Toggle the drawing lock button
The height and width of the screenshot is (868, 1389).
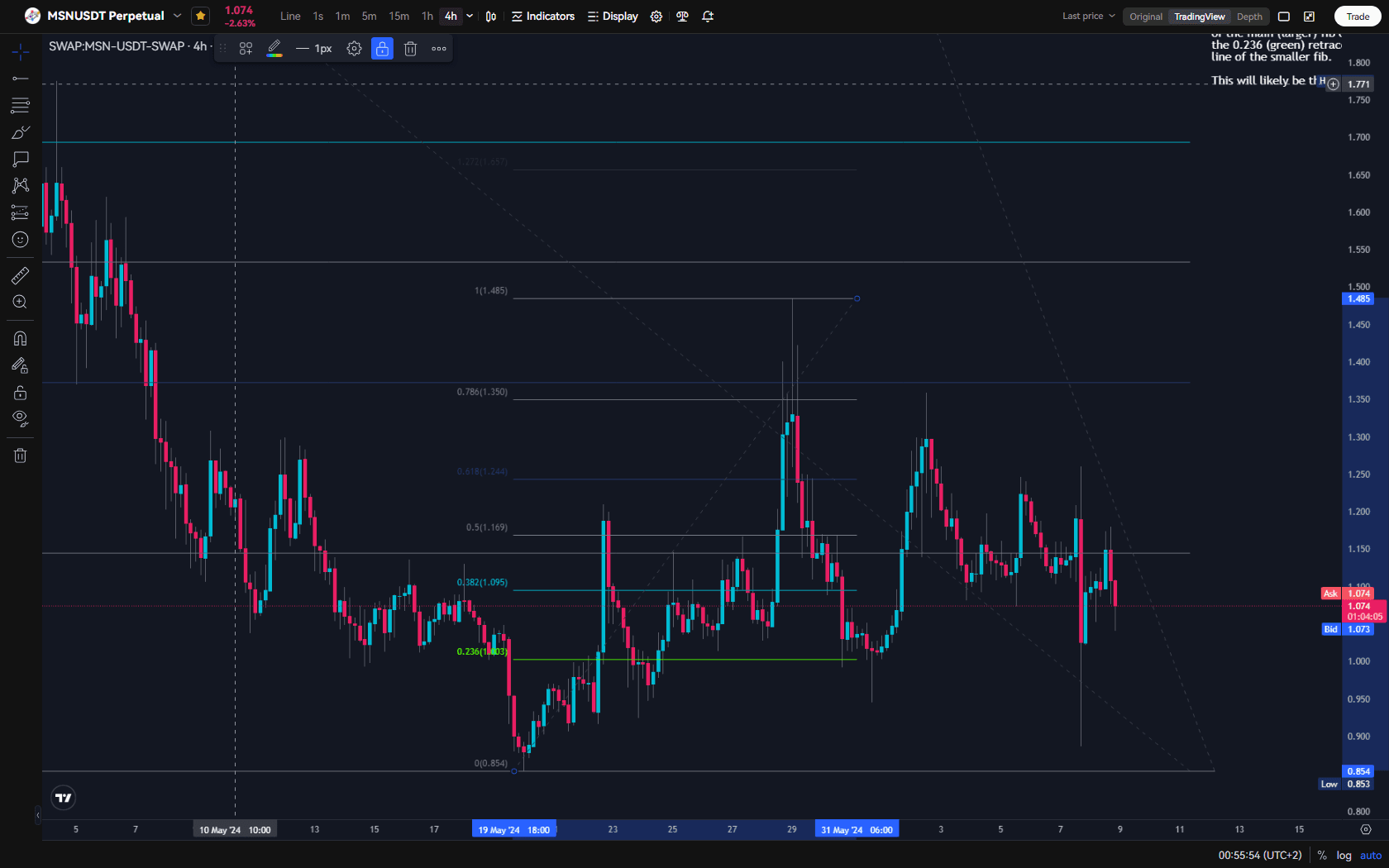point(382,49)
